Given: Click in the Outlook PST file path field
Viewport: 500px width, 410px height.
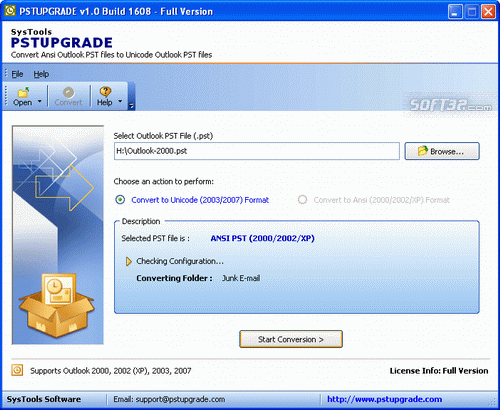Looking at the screenshot, I should tap(257, 151).
